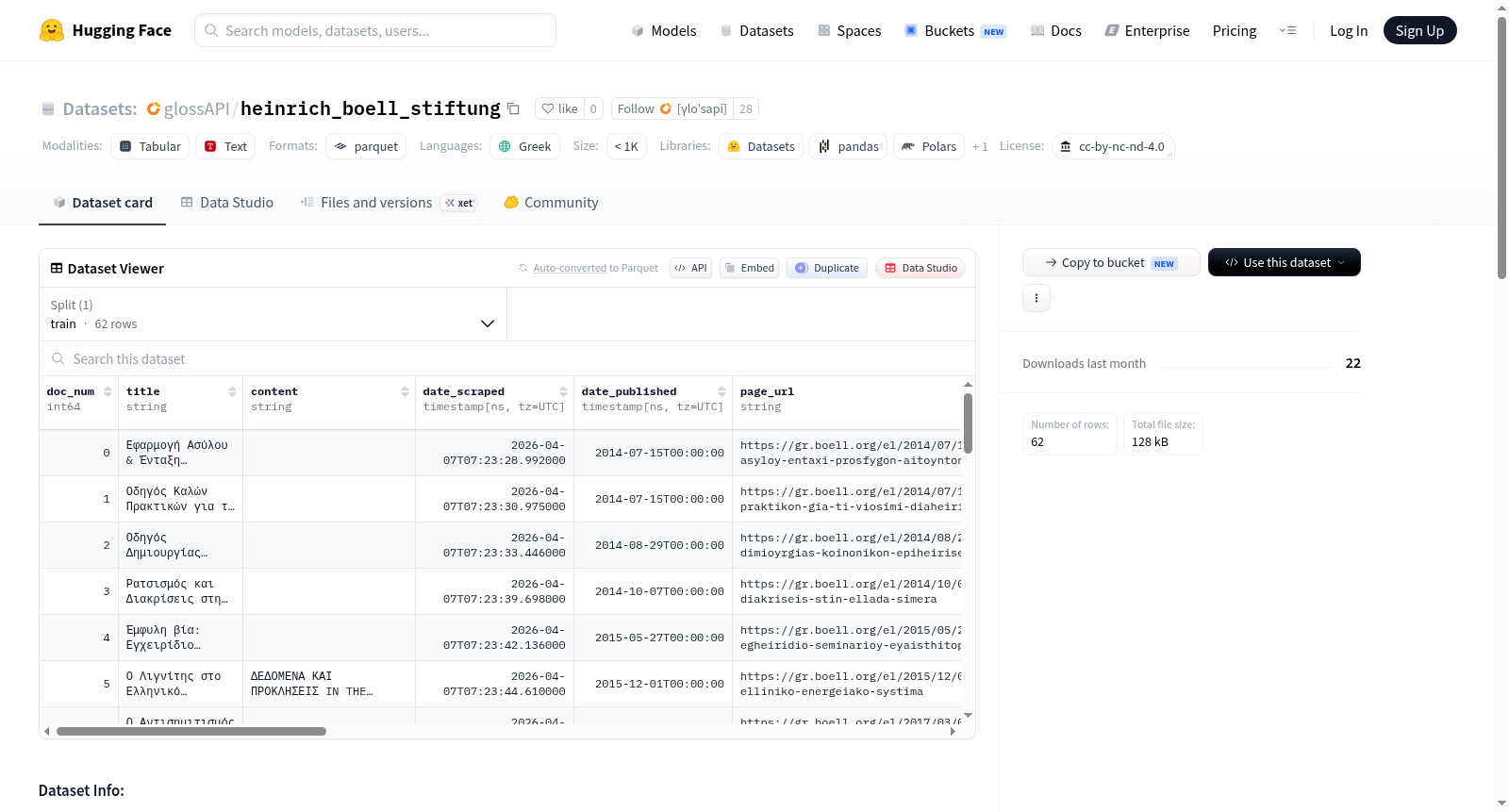
Task: Click the page vertical scrollbar
Action: [x=1501, y=148]
